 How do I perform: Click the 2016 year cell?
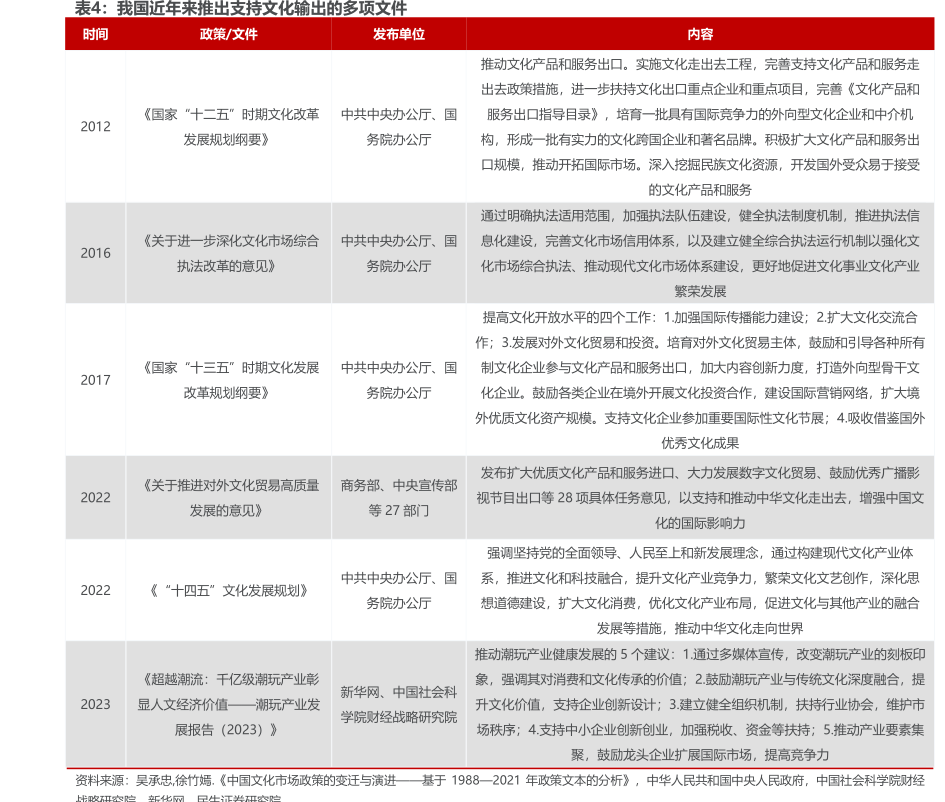(x=96, y=254)
